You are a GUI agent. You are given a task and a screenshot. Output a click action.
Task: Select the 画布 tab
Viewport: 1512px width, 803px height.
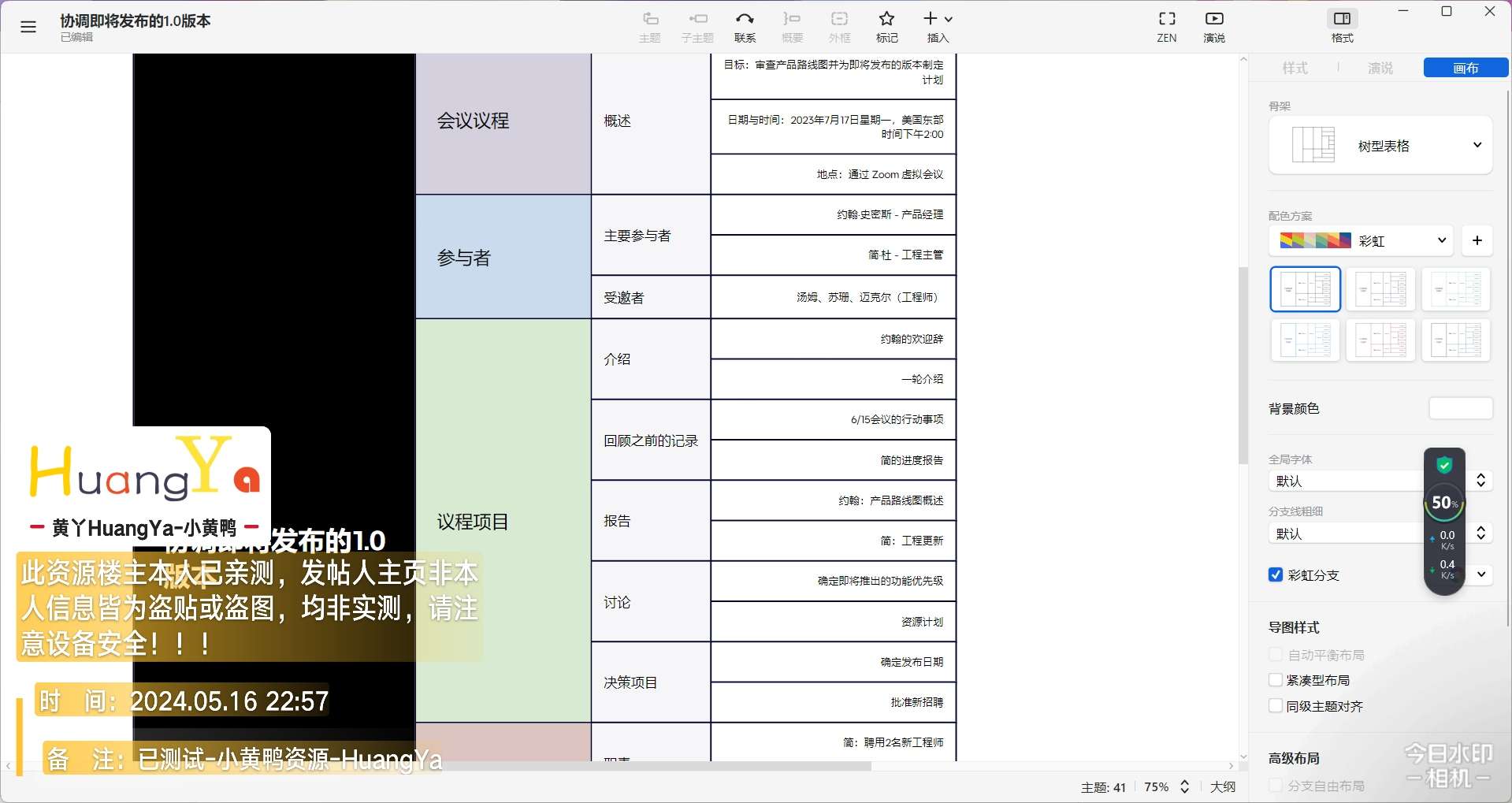(x=1466, y=68)
